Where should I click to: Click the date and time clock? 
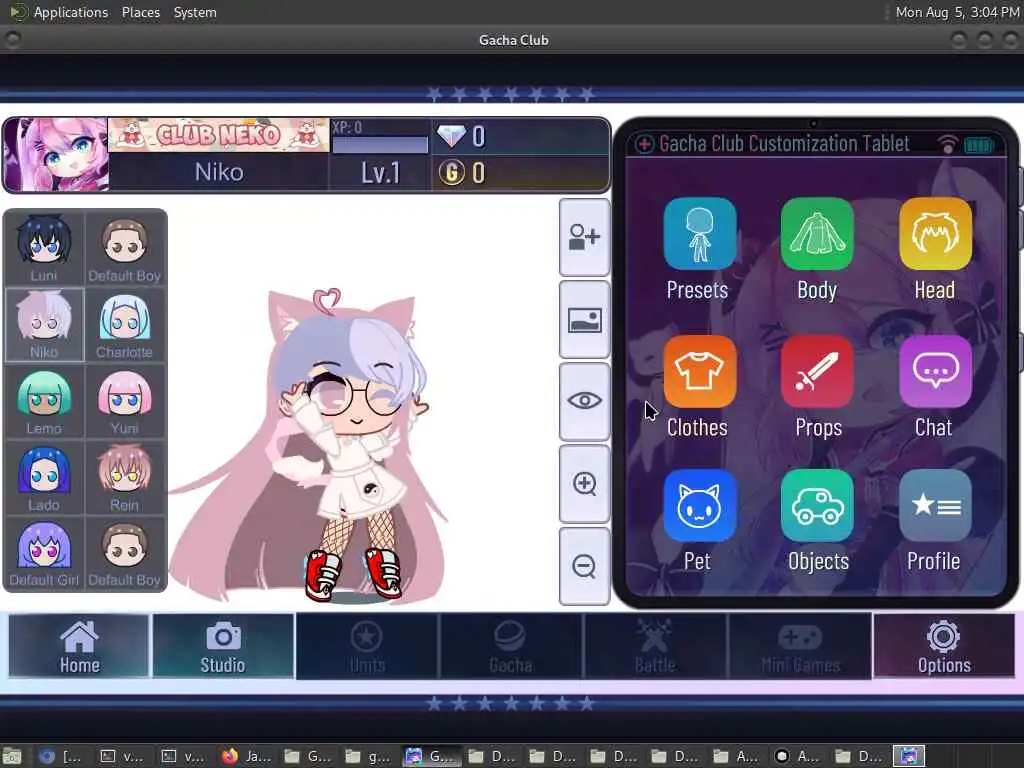pyautogui.click(x=957, y=12)
